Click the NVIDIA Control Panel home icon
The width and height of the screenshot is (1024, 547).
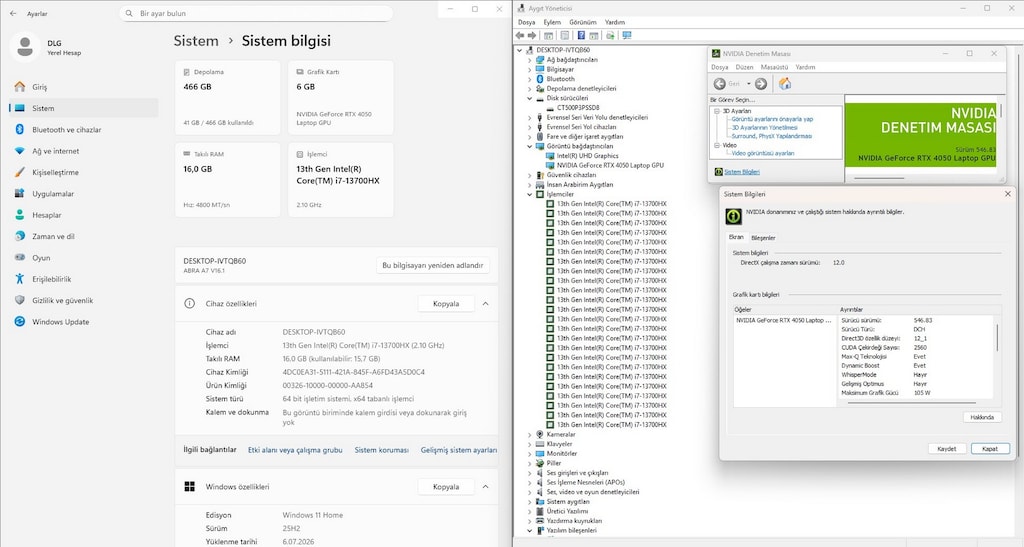point(785,84)
